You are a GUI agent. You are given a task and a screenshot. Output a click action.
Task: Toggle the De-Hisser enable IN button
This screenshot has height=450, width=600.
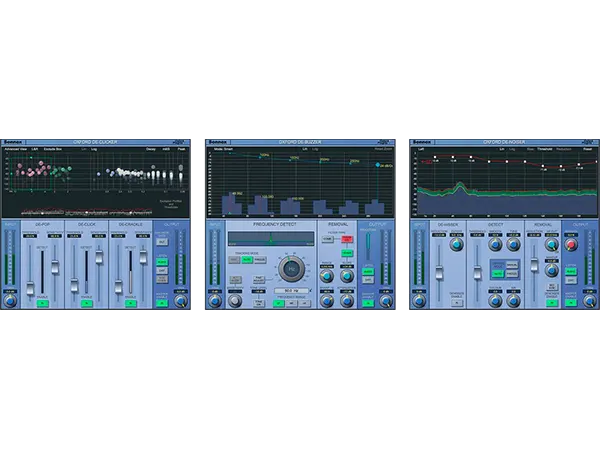456,303
